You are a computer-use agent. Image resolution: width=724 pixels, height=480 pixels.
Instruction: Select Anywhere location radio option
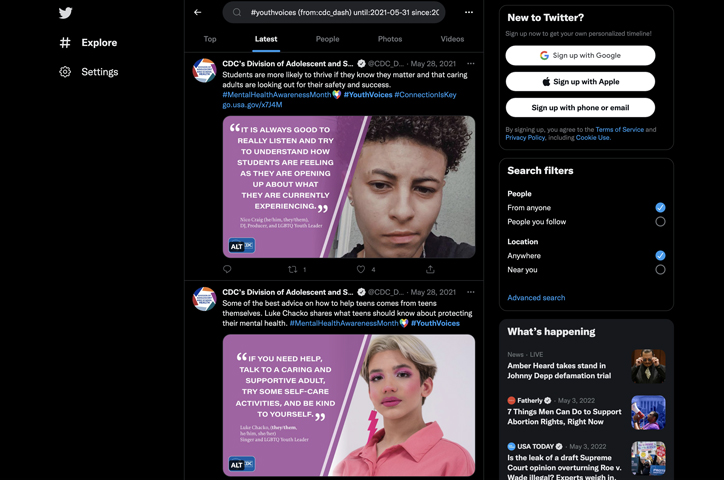[660, 256]
